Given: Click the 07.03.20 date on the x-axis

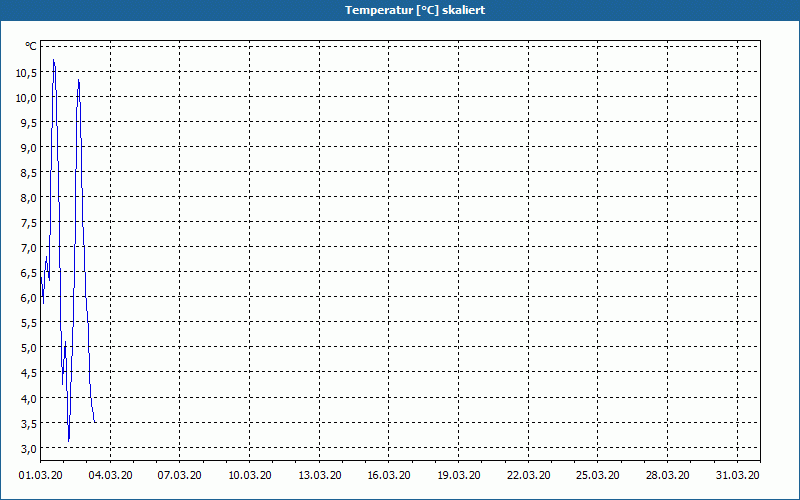Looking at the screenshot, I should click(x=180, y=475).
